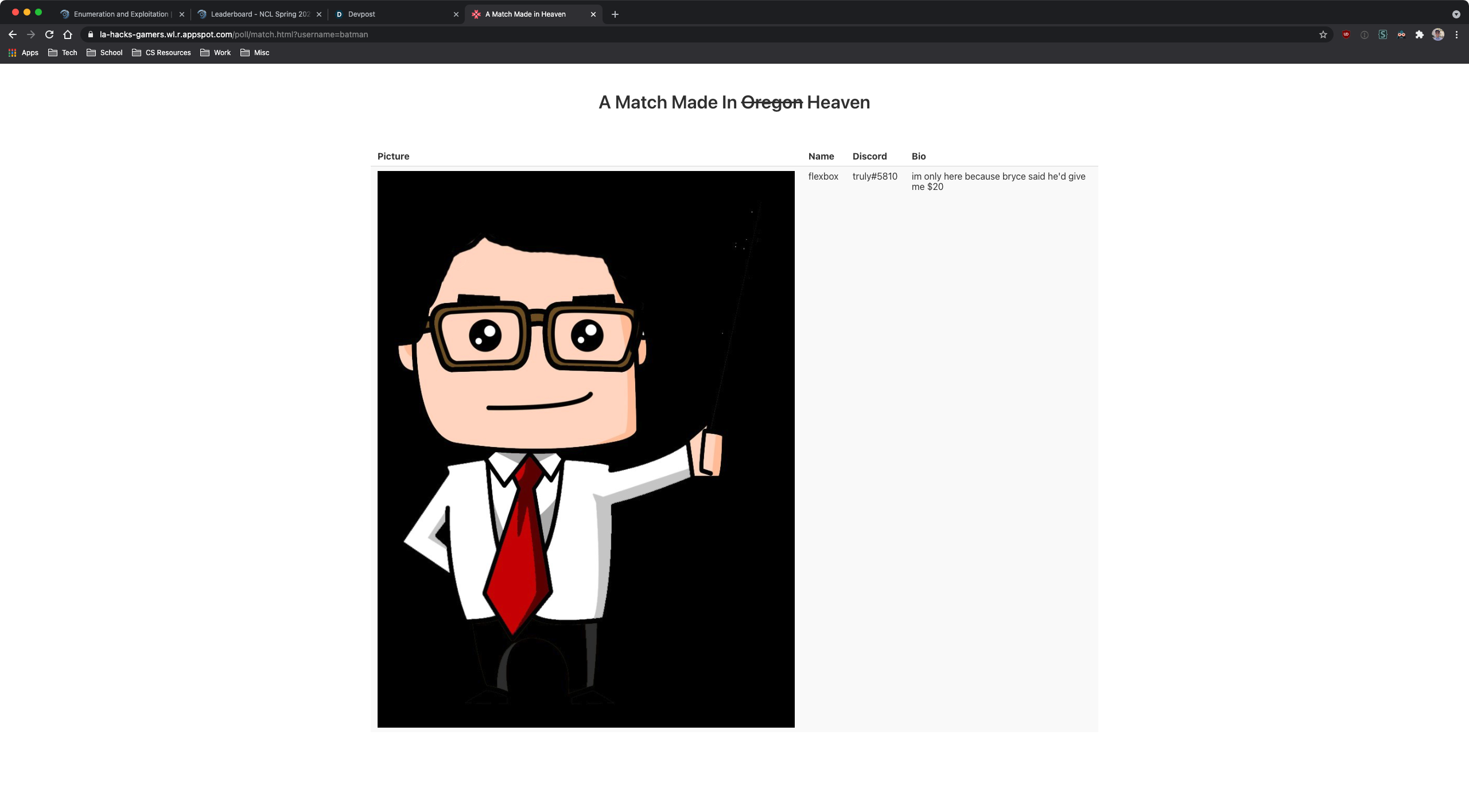Open a new tab with plus button
The width and height of the screenshot is (1469, 812).
click(x=615, y=14)
